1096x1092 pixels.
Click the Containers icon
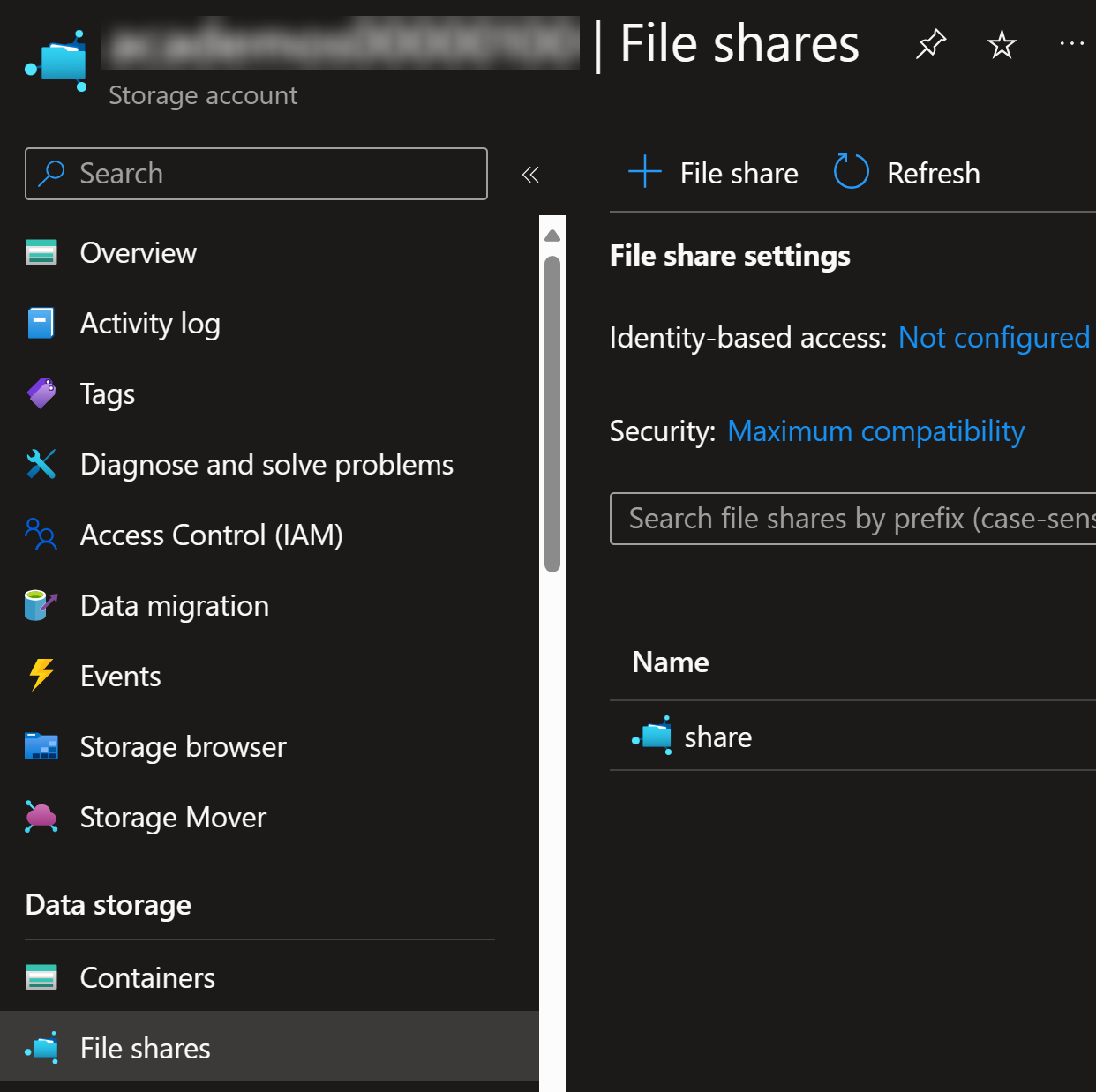tap(41, 977)
